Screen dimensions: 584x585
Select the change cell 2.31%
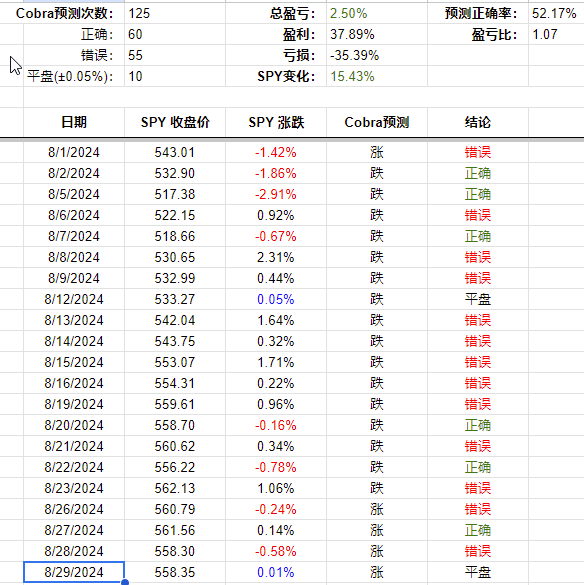click(x=276, y=257)
